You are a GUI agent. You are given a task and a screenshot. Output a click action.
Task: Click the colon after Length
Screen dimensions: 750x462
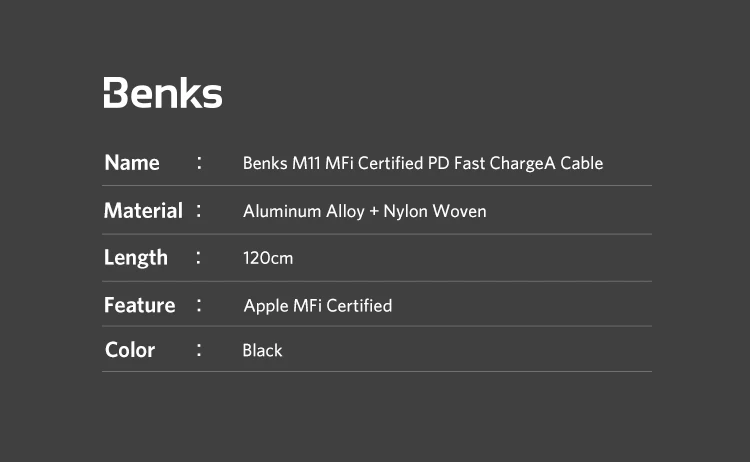pos(200,257)
